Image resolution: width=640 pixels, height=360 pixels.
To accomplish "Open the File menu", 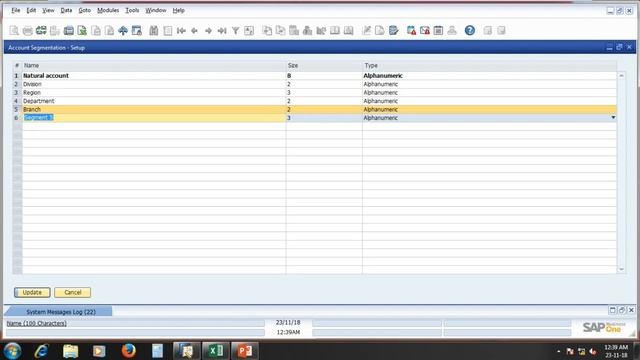I will [16, 10].
